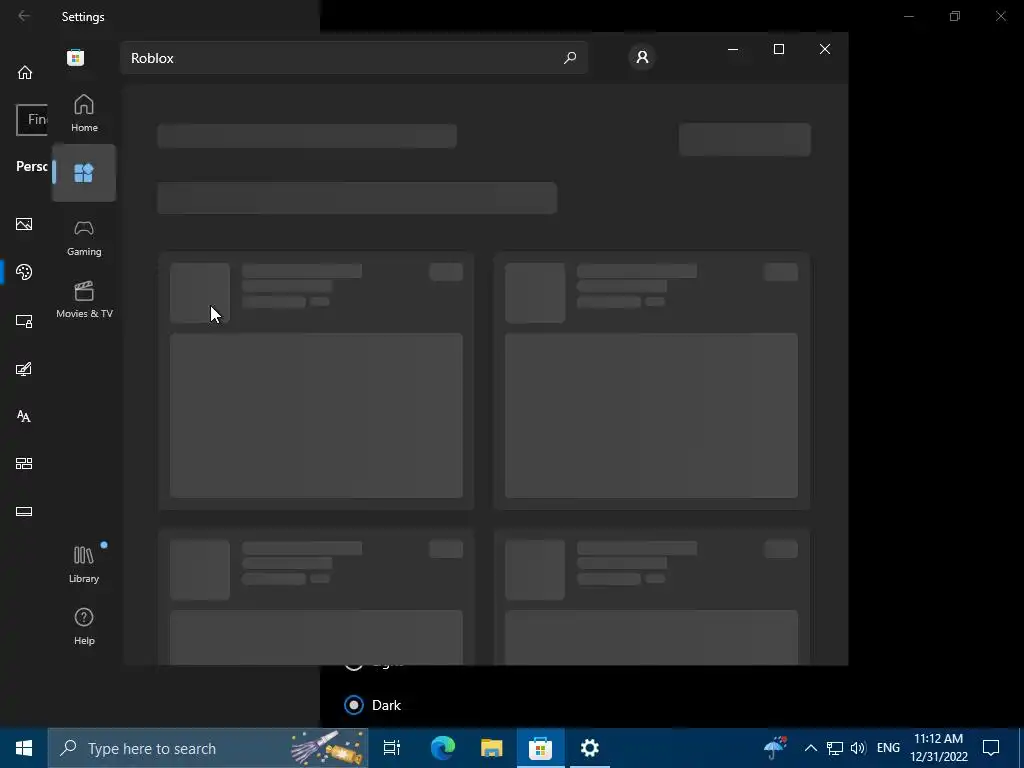Close the Microsoft Store window

[x=825, y=49]
